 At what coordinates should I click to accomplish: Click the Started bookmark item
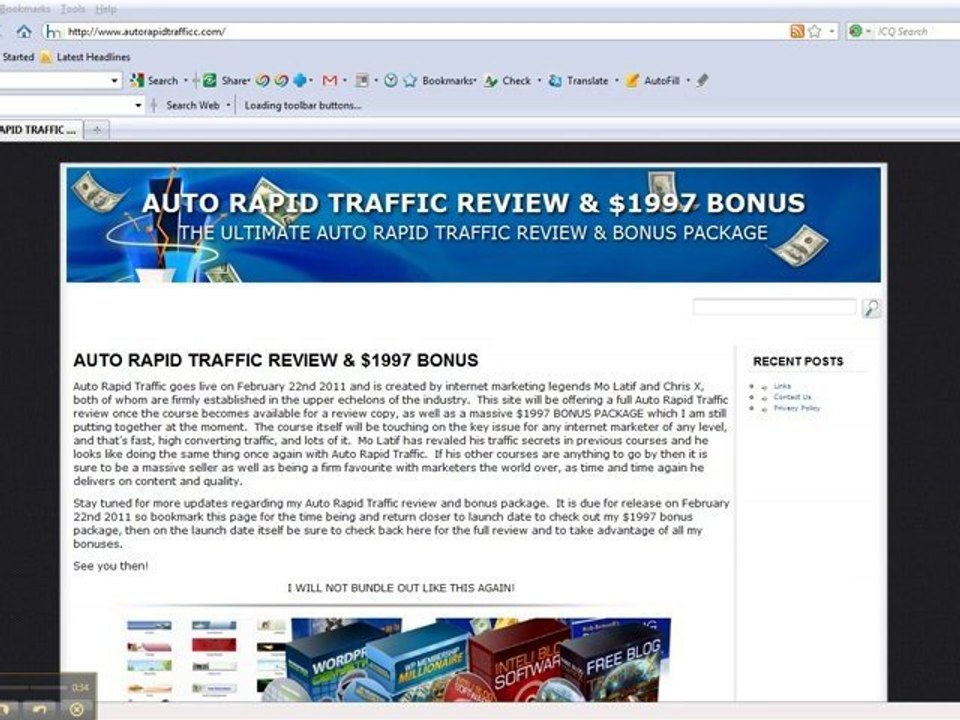[x=18, y=57]
